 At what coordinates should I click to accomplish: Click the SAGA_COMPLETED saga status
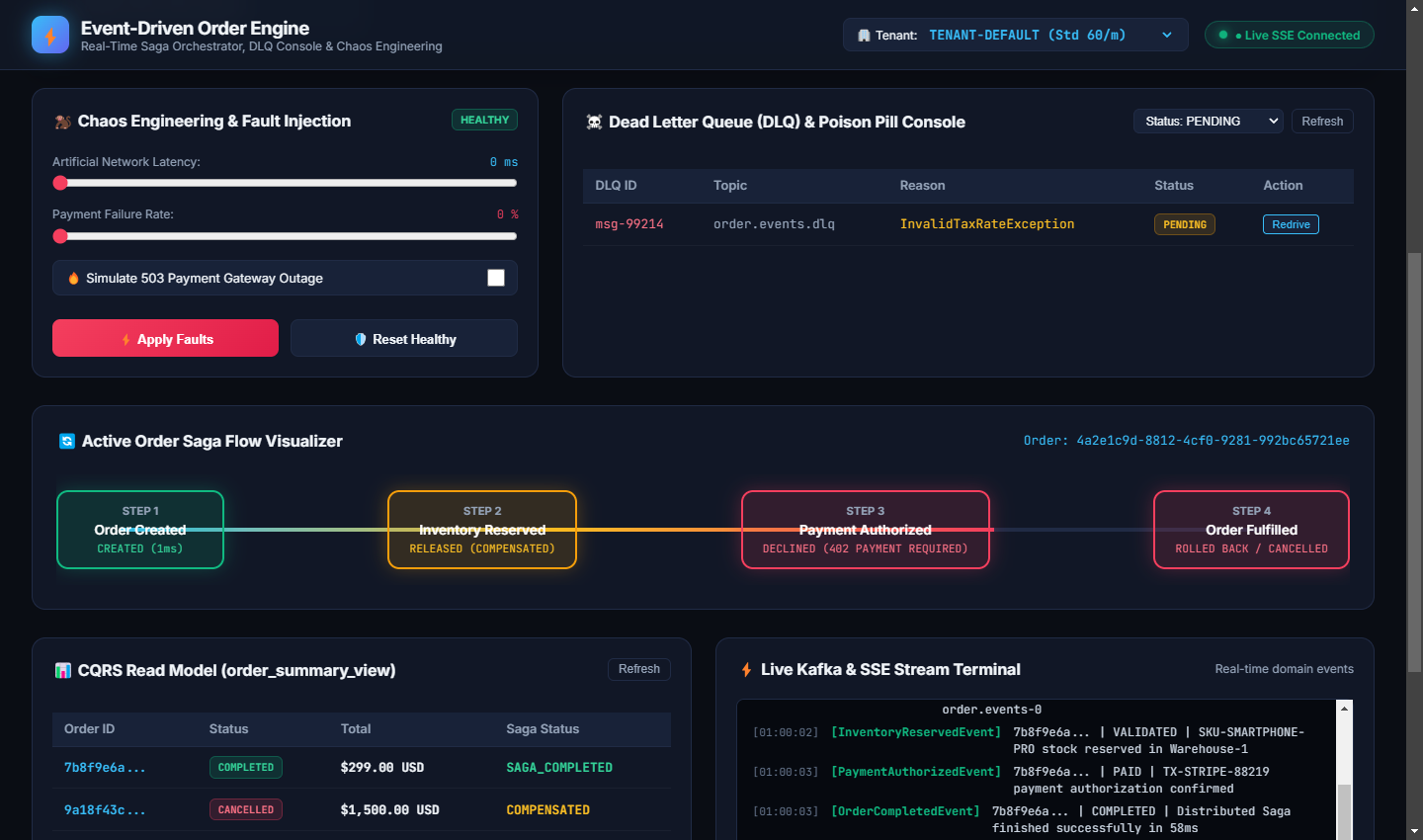(x=559, y=768)
